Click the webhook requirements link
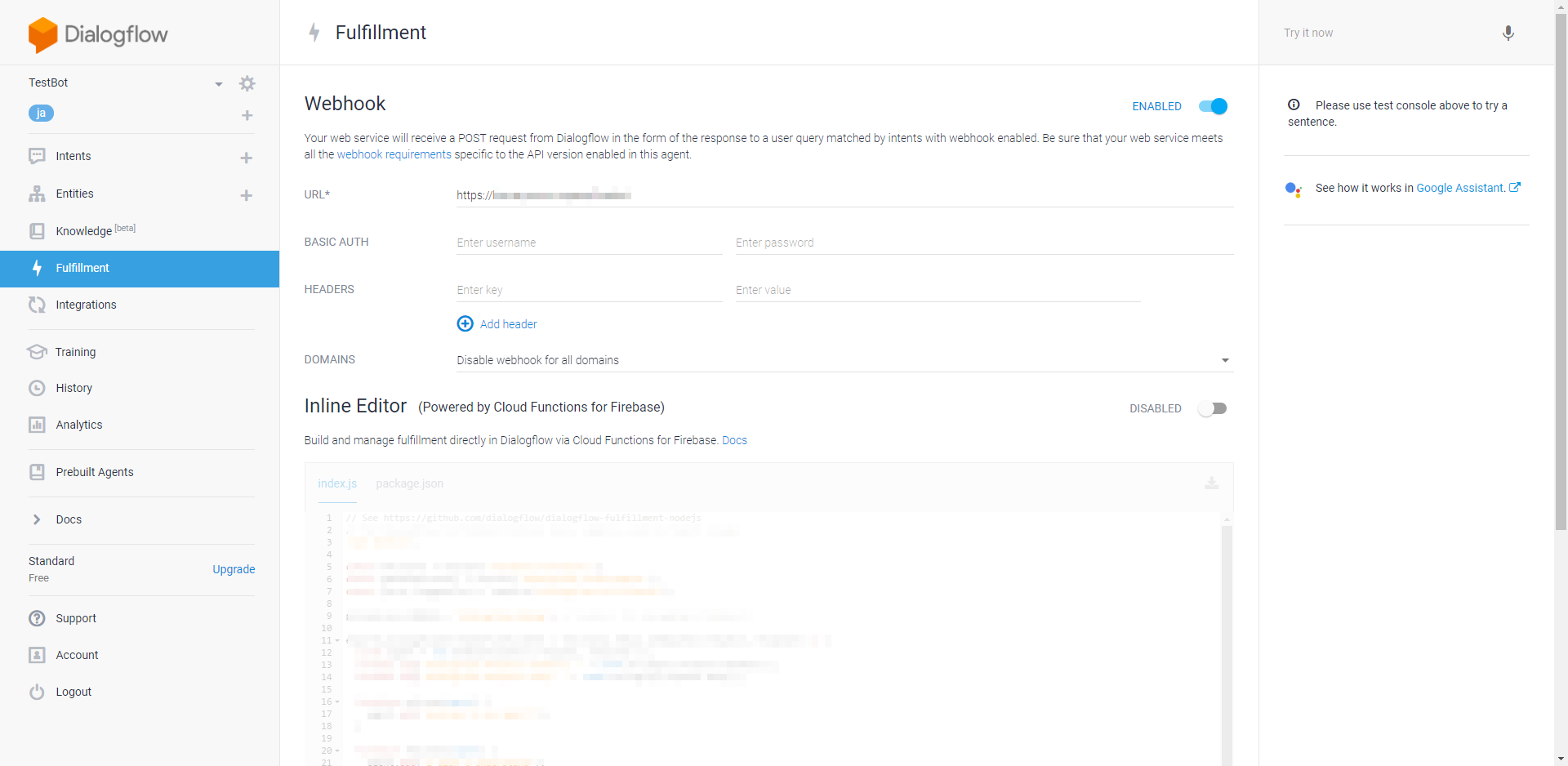This screenshot has height=766, width=1568. pyautogui.click(x=394, y=154)
